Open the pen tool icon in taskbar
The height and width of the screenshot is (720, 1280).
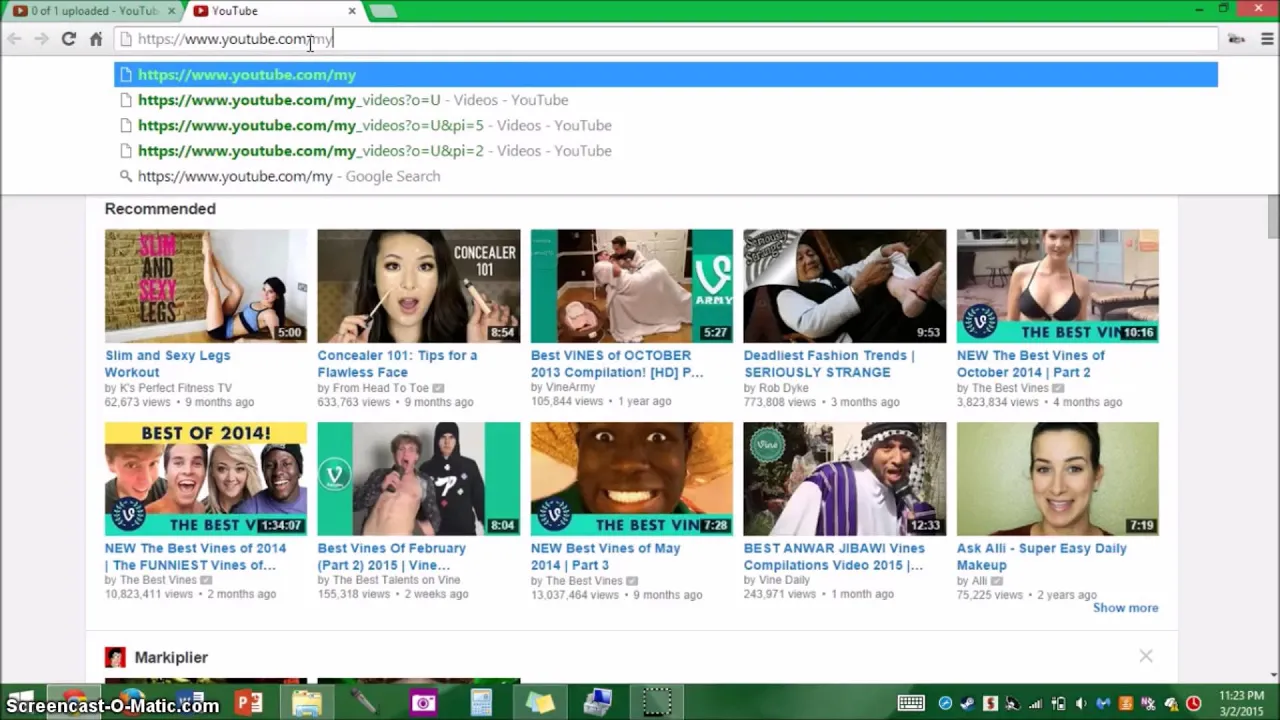click(365, 703)
